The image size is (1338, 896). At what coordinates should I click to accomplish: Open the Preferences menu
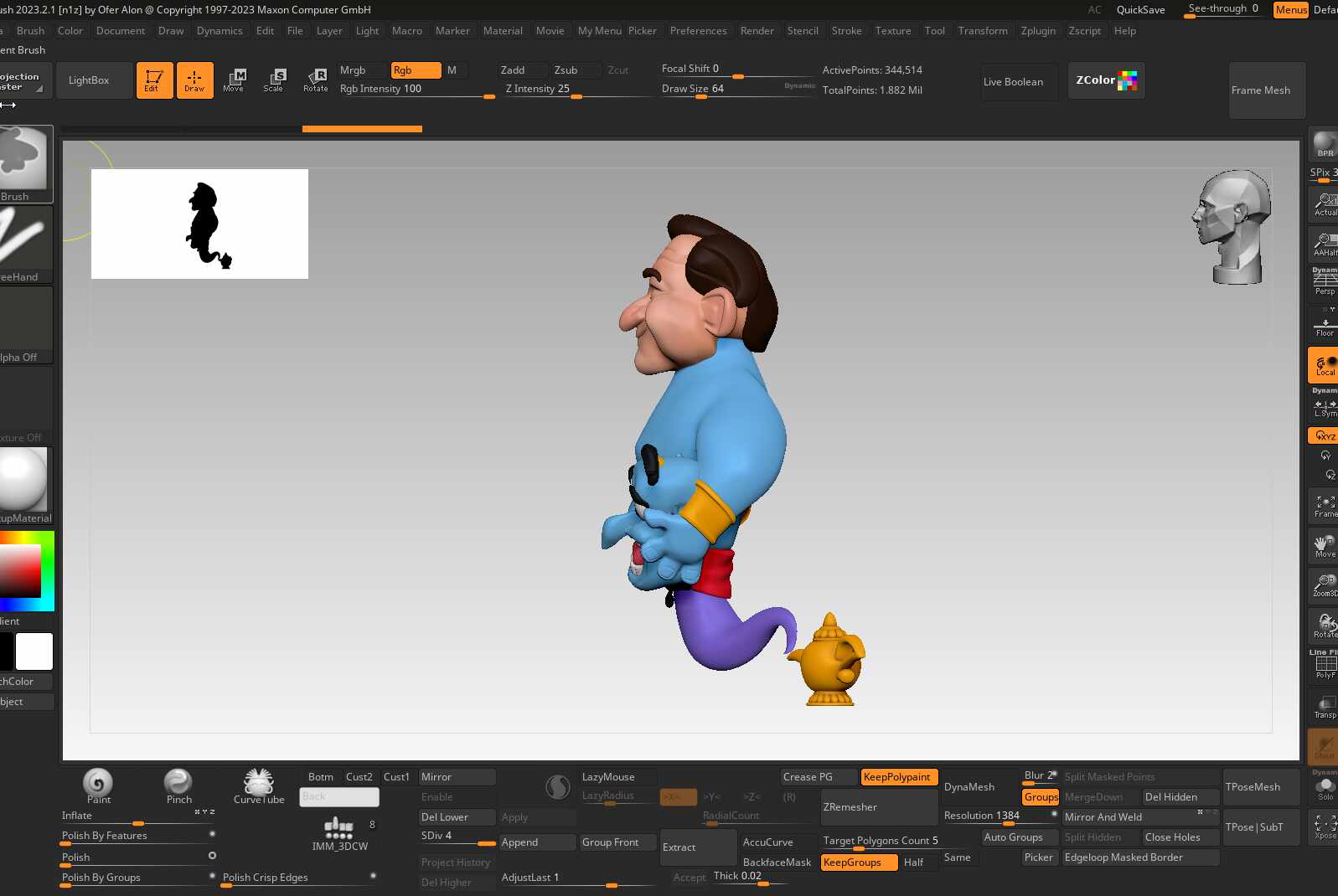coord(698,31)
